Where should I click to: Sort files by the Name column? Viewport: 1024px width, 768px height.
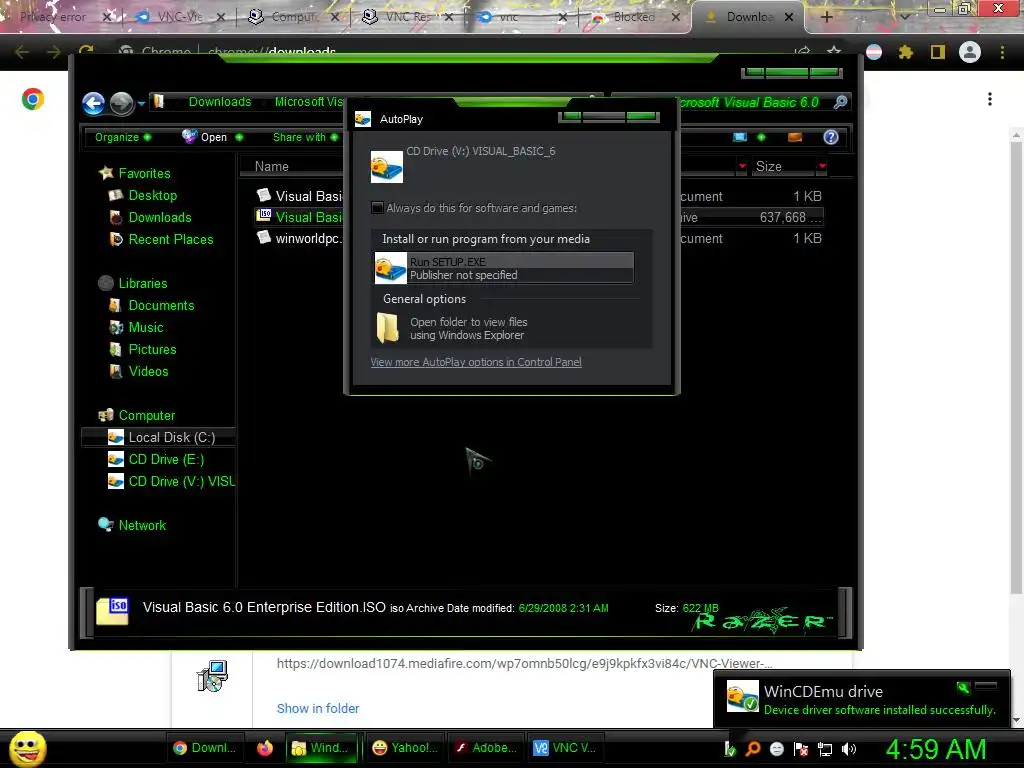click(272, 167)
